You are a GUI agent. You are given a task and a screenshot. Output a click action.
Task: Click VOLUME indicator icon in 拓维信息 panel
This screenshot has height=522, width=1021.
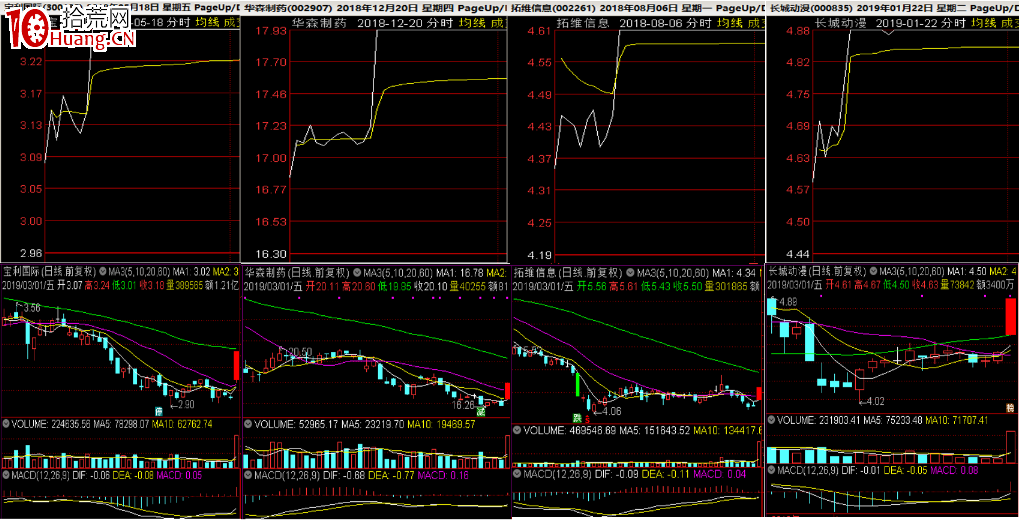[x=517, y=431]
